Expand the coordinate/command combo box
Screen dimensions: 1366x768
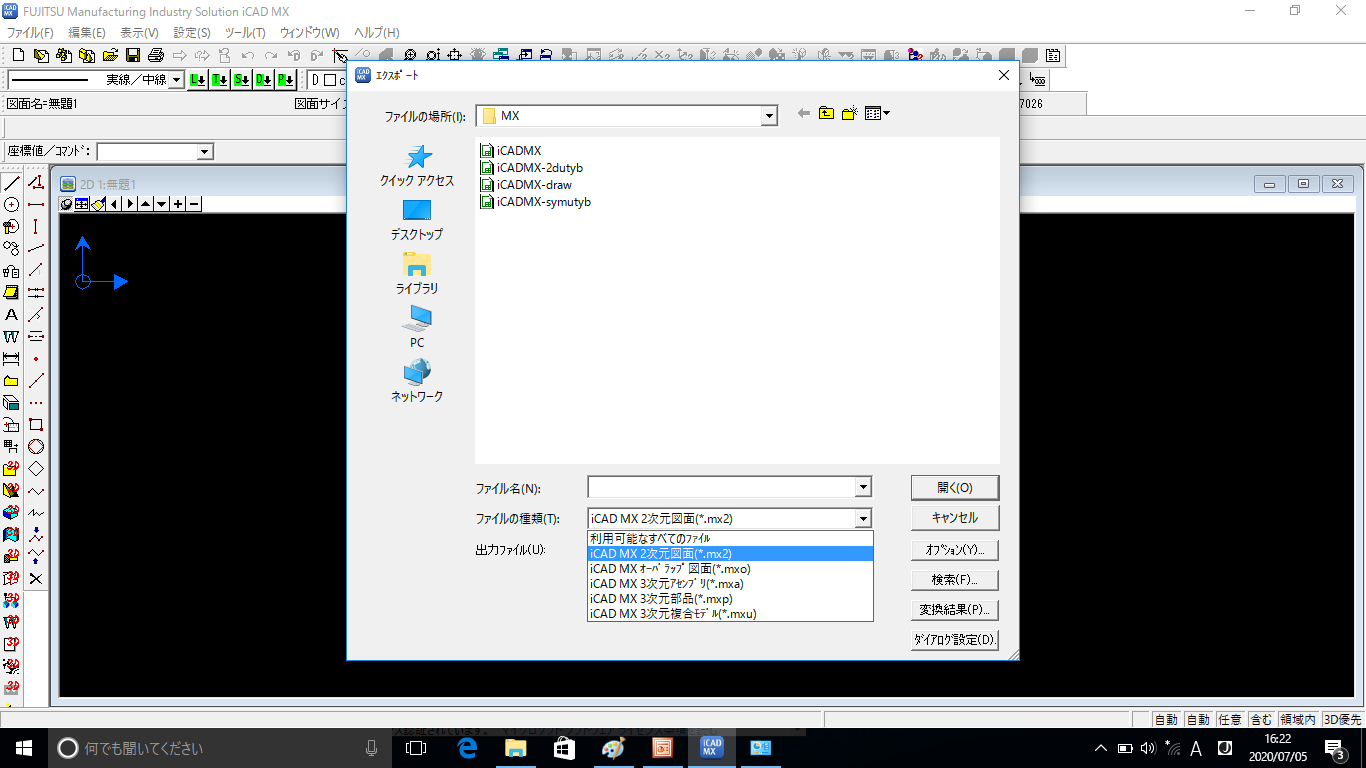click(205, 151)
